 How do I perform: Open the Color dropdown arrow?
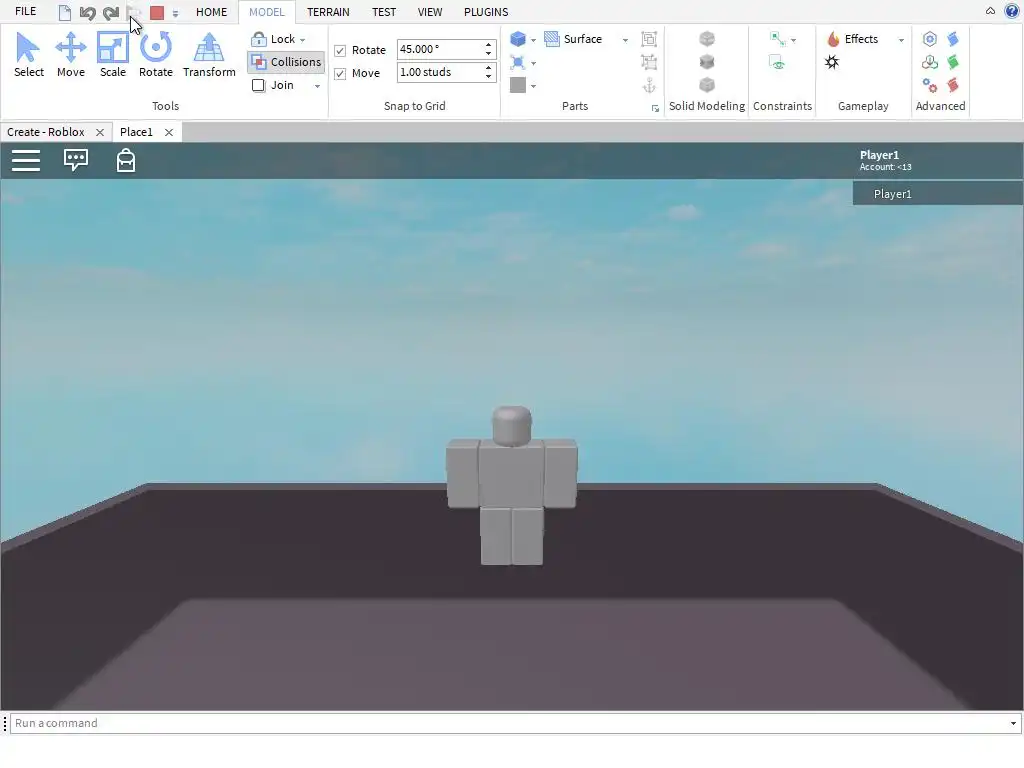[x=534, y=86]
